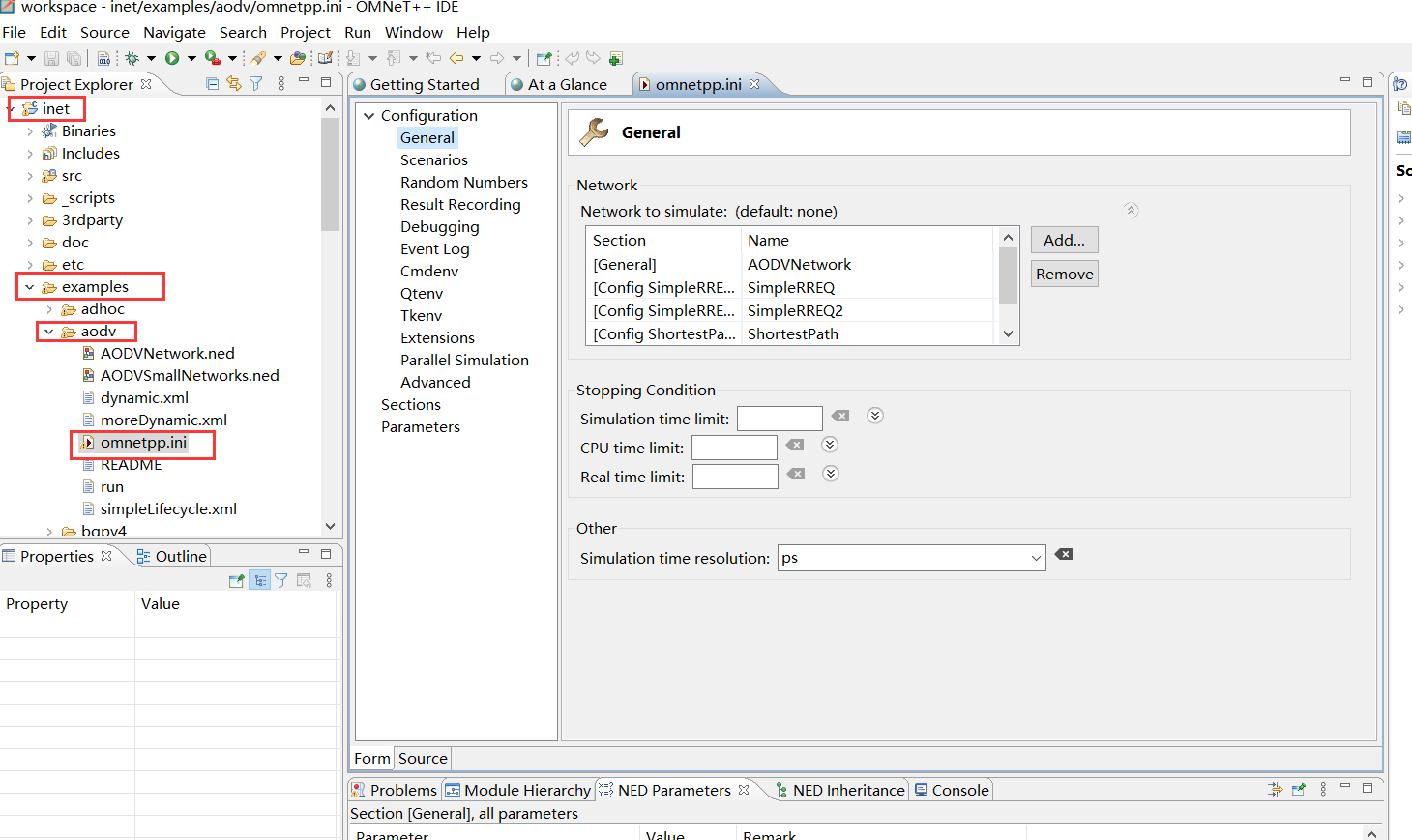Run the simulation with the green play icon
1412x840 pixels.
(172, 58)
